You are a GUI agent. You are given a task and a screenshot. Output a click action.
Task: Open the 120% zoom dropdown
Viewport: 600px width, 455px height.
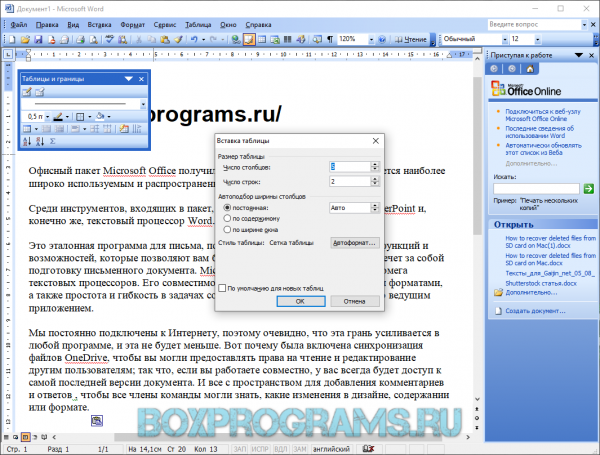[371, 39]
